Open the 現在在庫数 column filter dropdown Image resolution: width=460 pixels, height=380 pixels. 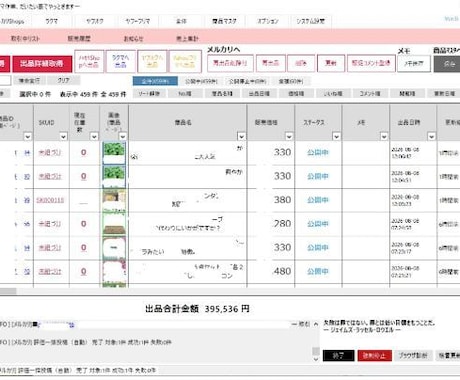coord(94,136)
